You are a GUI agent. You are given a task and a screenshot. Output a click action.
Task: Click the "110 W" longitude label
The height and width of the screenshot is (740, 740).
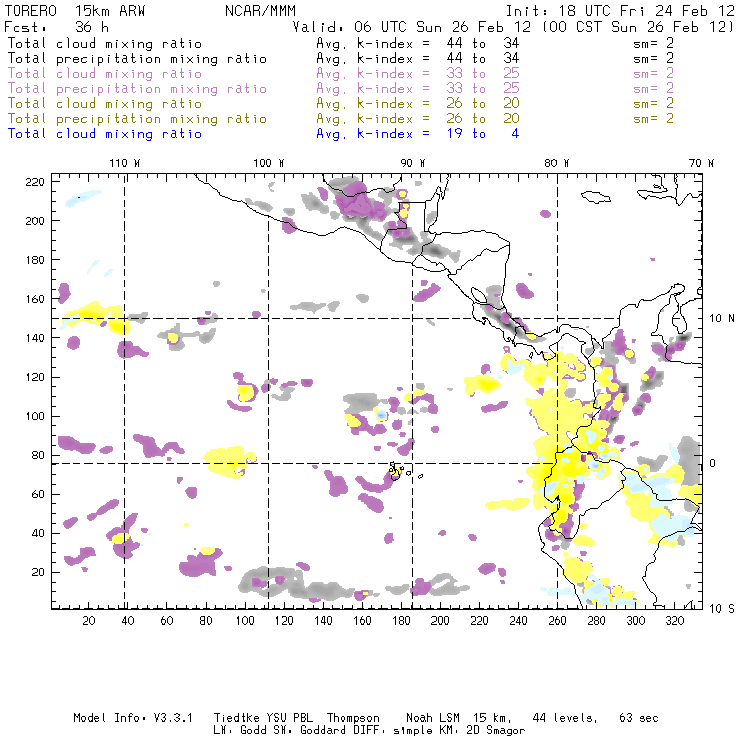(x=125, y=163)
